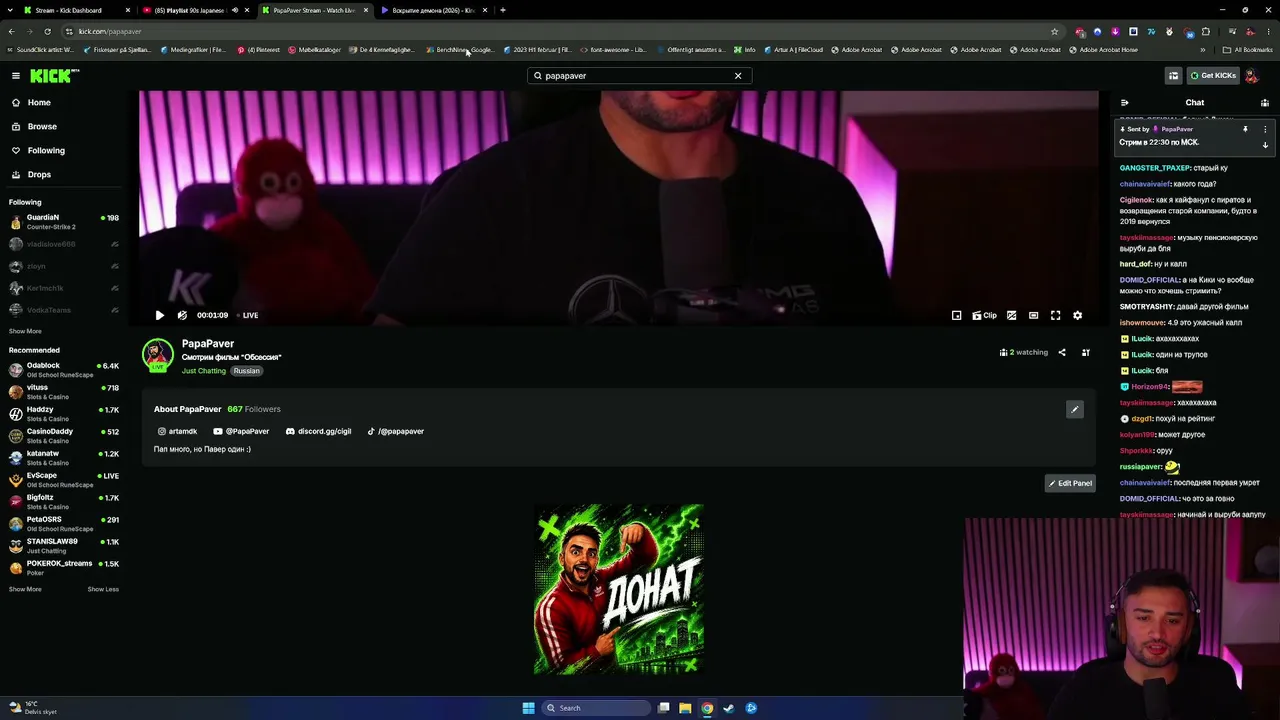The height and width of the screenshot is (720, 1280).
Task: Click the Edit Panel button
Action: coord(1070,483)
